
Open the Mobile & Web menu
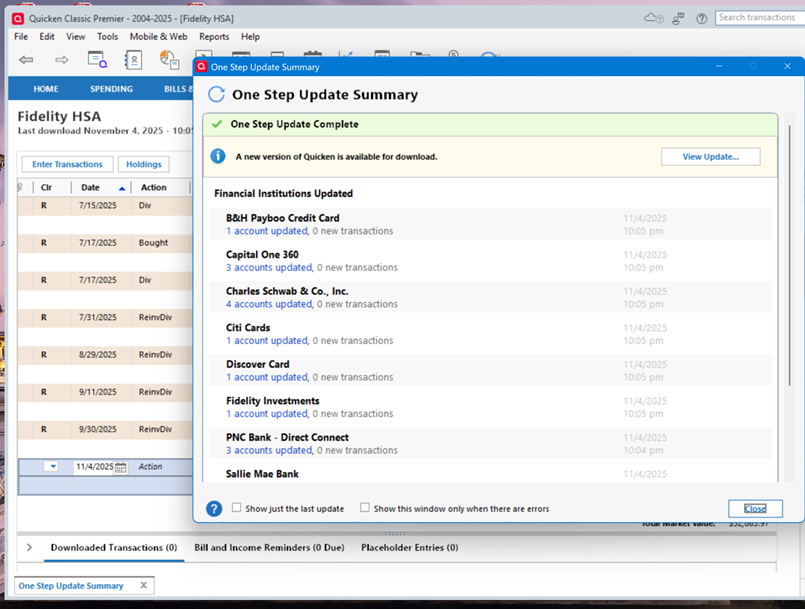pos(158,36)
